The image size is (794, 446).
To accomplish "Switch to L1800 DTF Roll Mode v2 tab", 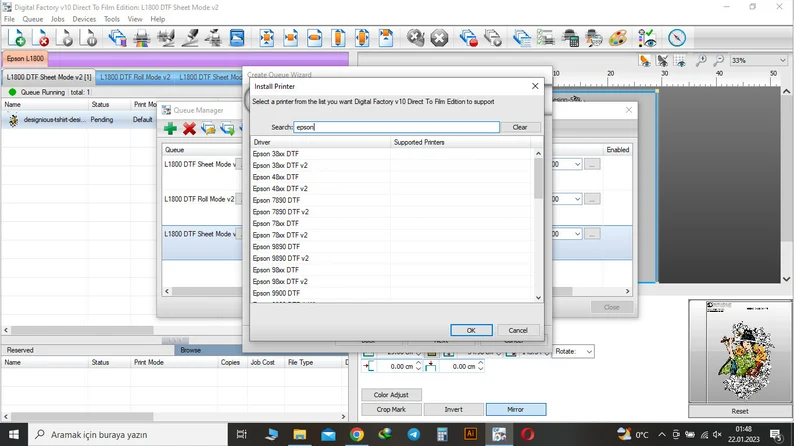I will 135,77.
